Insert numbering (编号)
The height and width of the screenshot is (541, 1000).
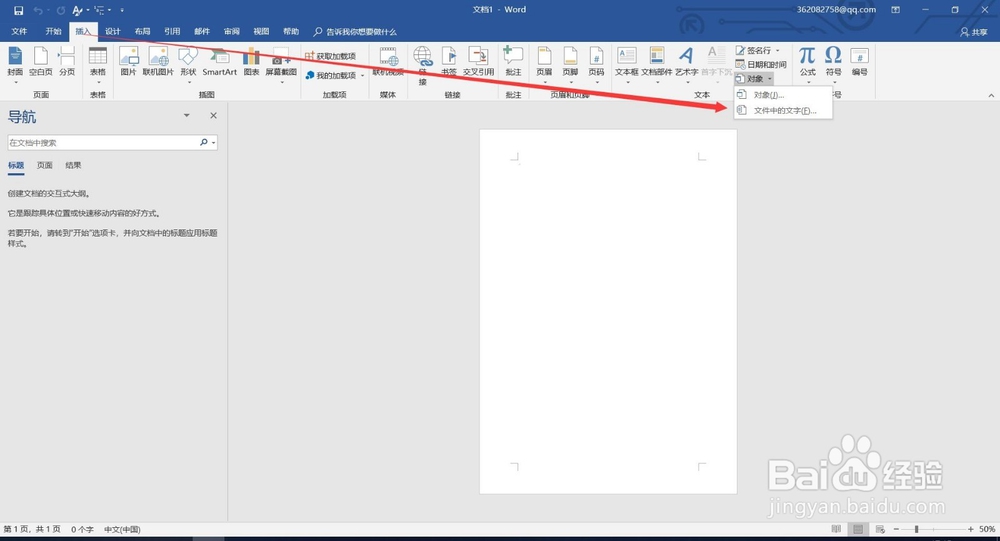pyautogui.click(x=860, y=63)
